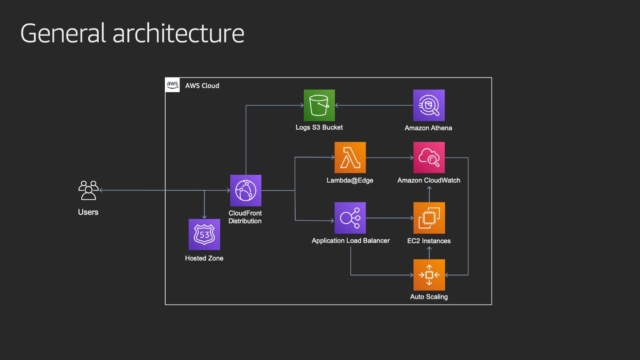Click the General architecture title

pos(132,33)
